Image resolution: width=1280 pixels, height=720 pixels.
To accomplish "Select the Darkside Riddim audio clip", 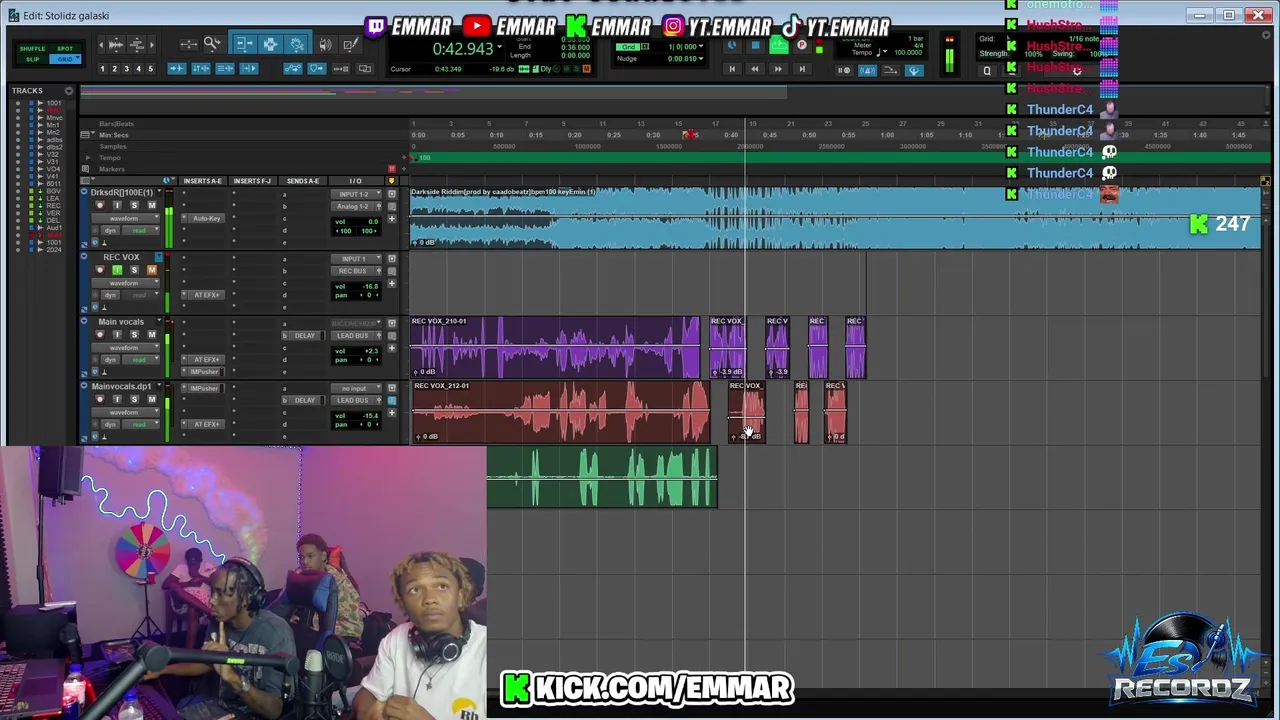I will coord(835,217).
